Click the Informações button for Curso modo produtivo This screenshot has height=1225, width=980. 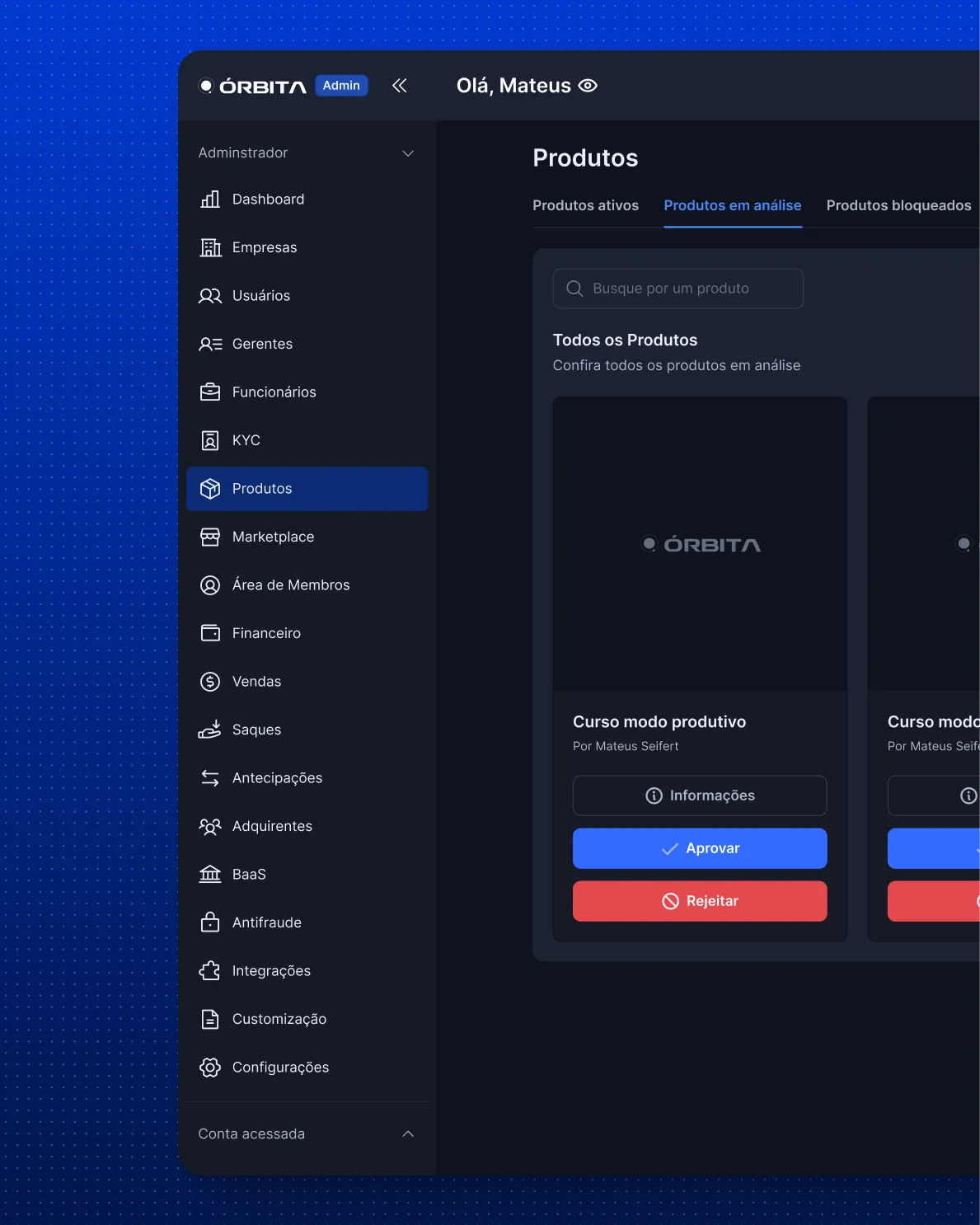(700, 796)
